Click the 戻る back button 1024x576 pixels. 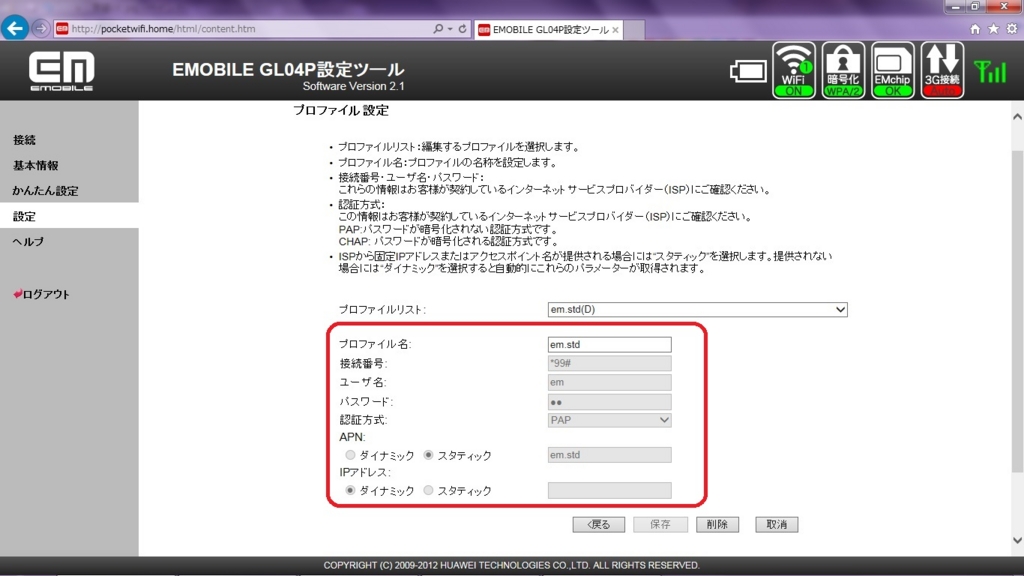[599, 524]
